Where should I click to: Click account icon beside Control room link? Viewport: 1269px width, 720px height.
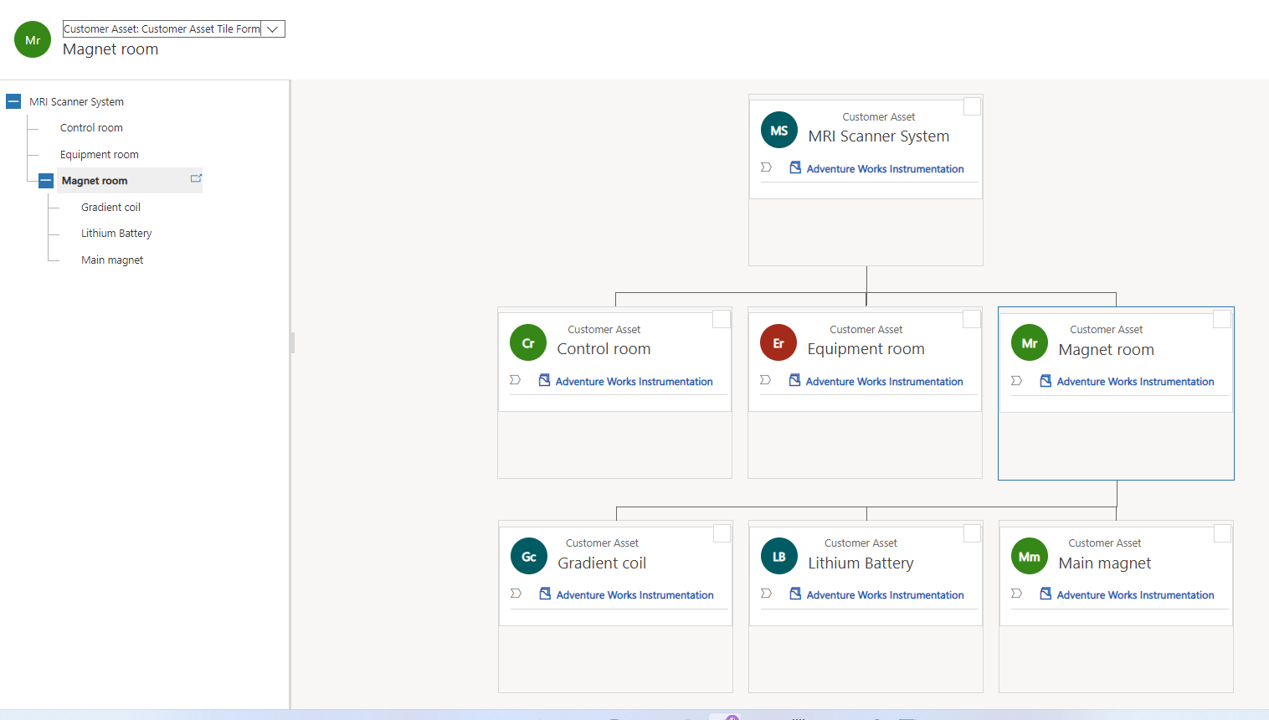point(544,380)
